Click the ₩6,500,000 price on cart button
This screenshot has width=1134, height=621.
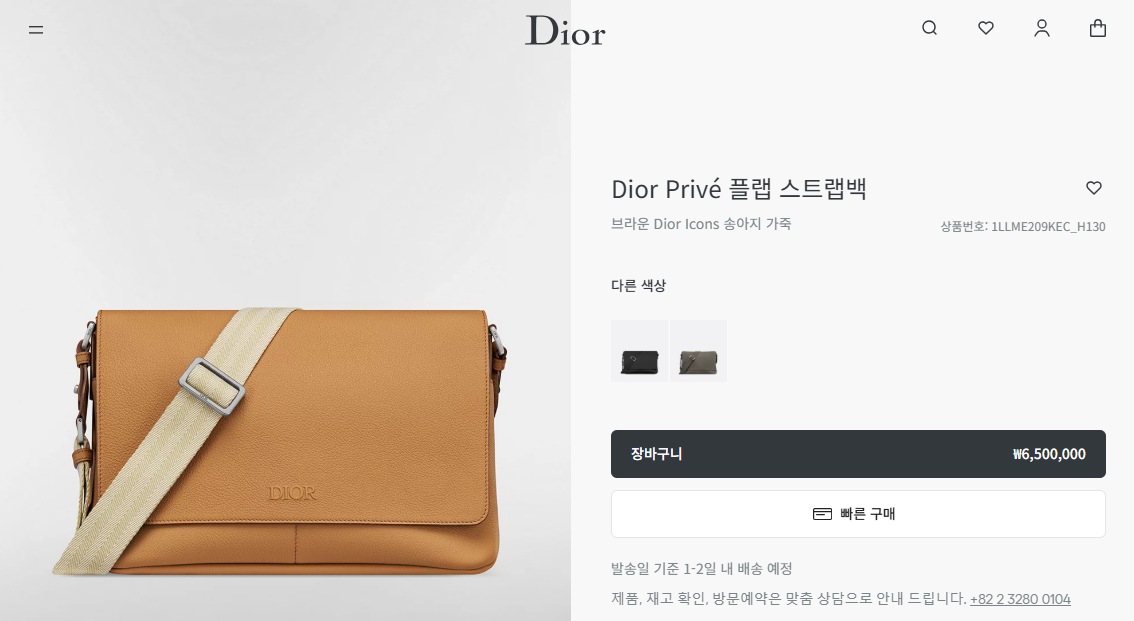pyautogui.click(x=1049, y=454)
